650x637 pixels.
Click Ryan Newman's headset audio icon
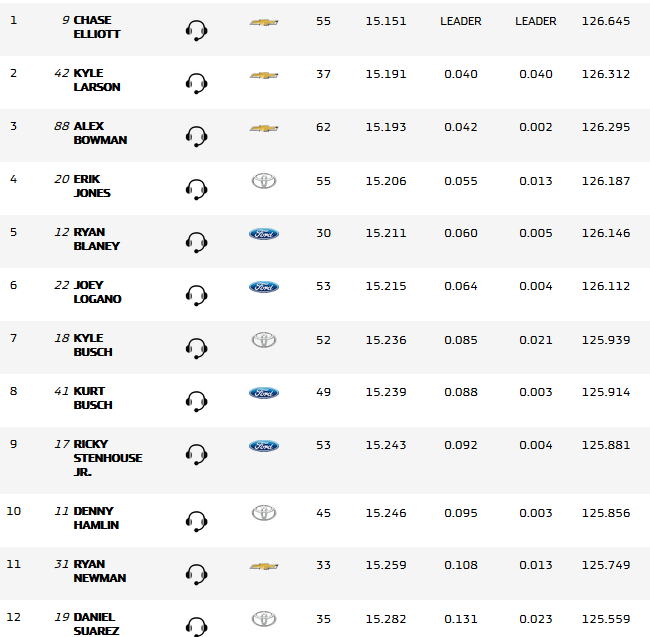[x=197, y=574]
